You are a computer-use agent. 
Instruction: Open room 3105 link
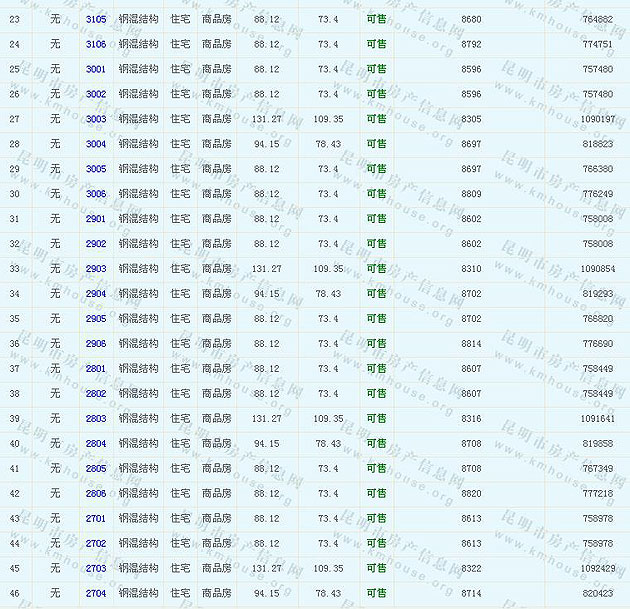pyautogui.click(x=96, y=19)
